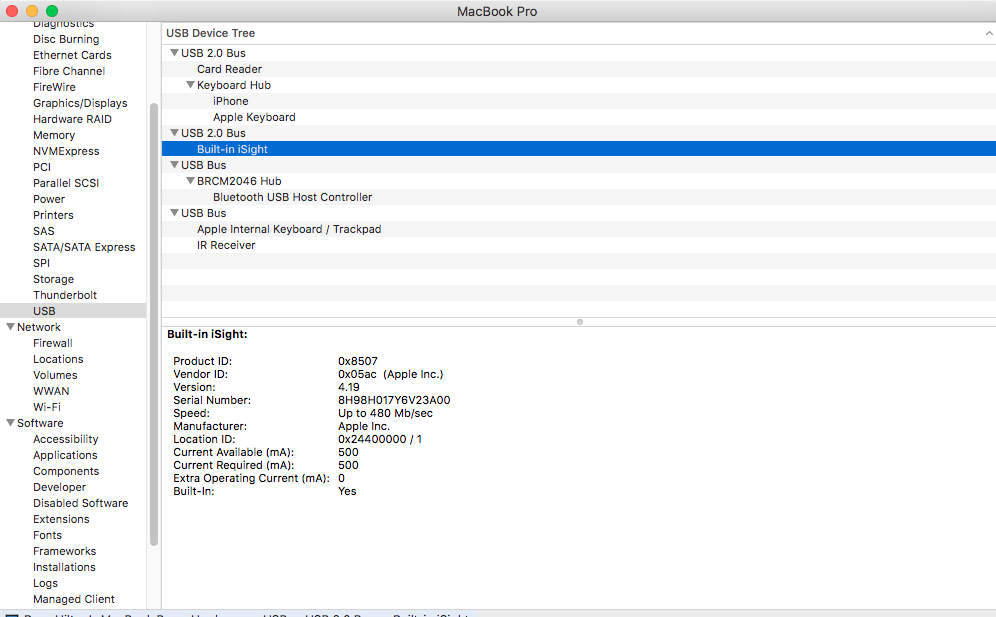This screenshot has width=996, height=617.
Task: Click the green zoom window button
Action: pyautogui.click(x=52, y=11)
